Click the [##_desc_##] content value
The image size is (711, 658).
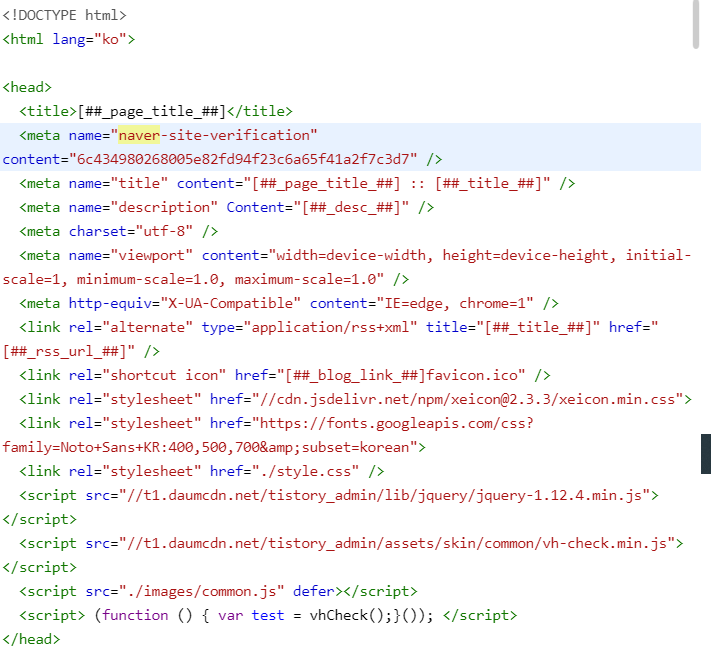click(x=351, y=208)
